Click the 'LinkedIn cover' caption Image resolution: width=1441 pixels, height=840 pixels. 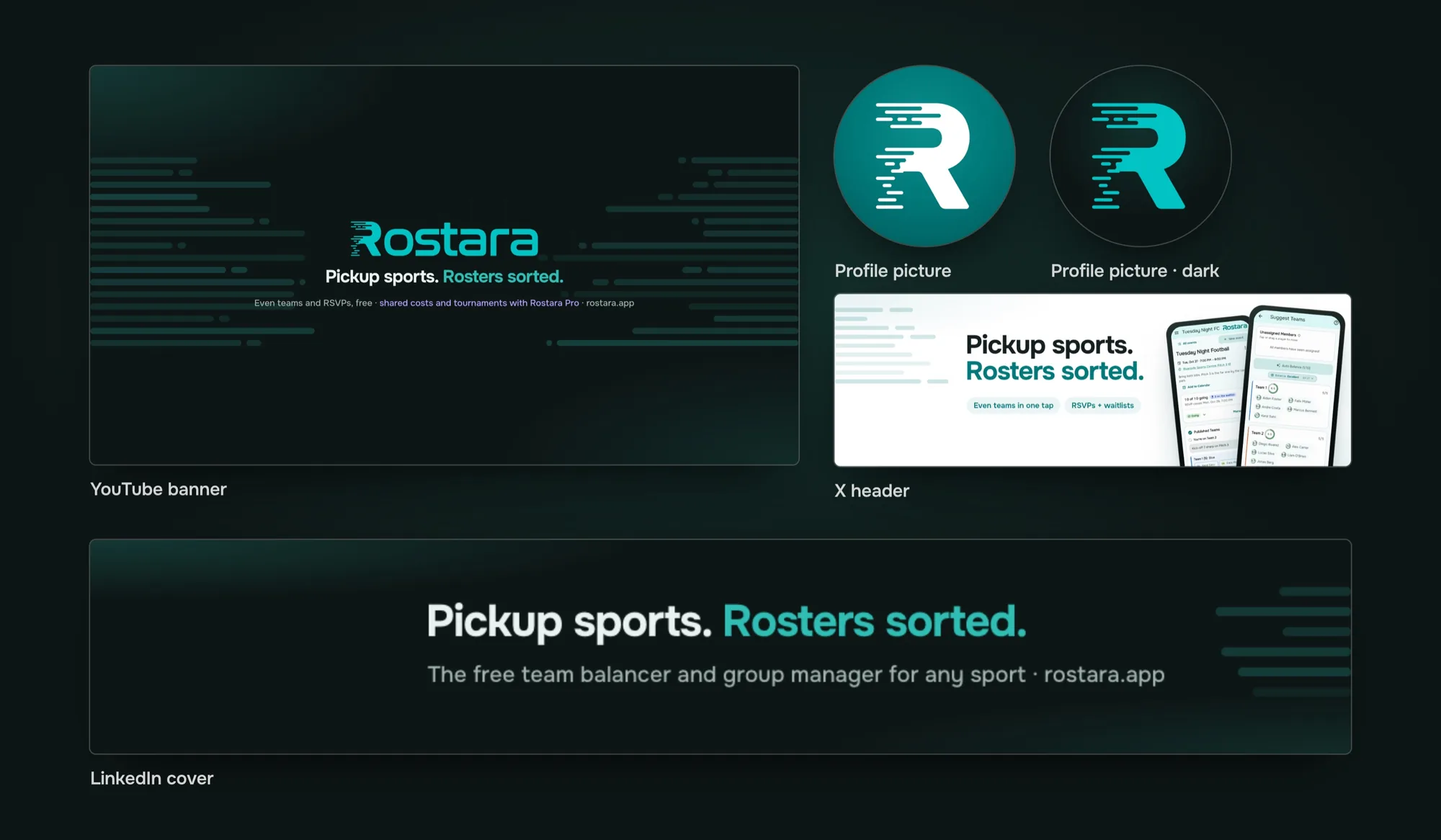point(152,779)
